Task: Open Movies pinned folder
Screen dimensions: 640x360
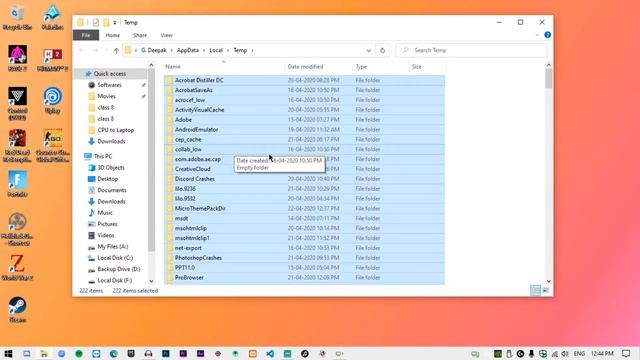Action: coord(106,96)
